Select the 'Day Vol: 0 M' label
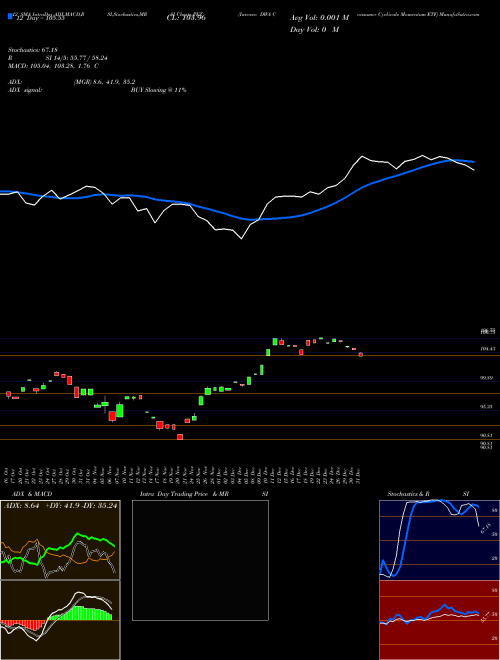The width and height of the screenshot is (500, 660). pyautogui.click(x=314, y=30)
